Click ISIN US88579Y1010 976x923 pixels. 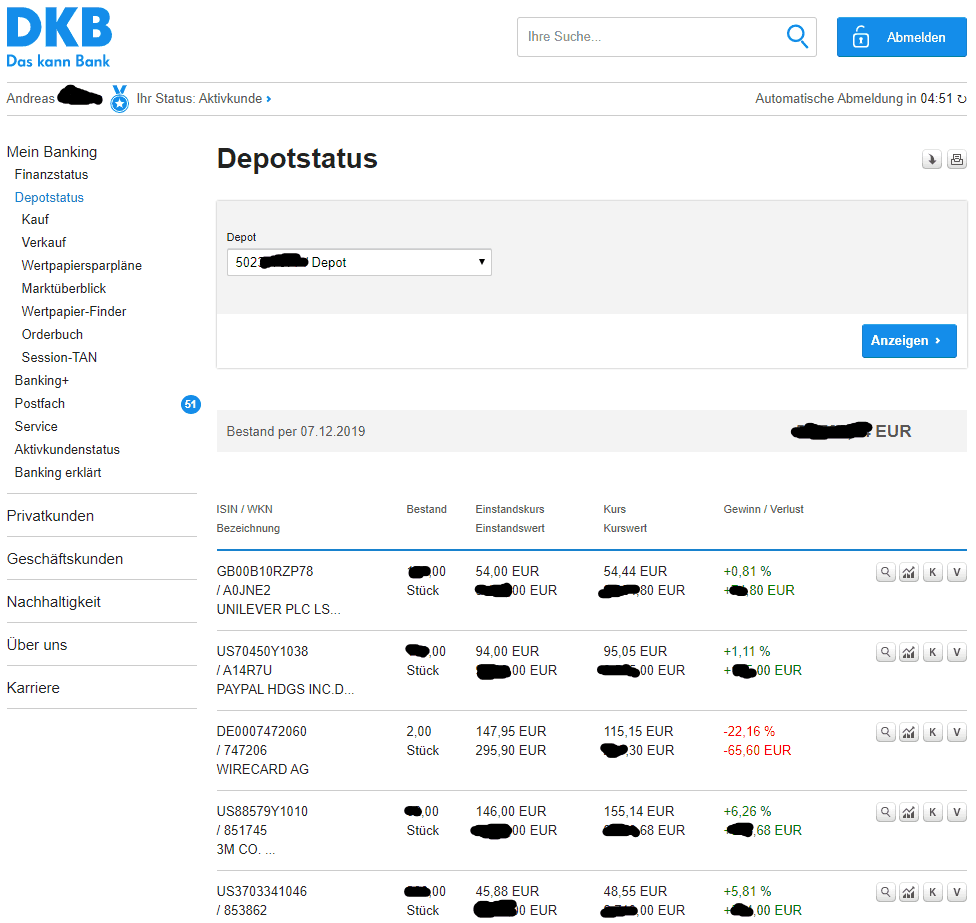pyautogui.click(x=262, y=812)
